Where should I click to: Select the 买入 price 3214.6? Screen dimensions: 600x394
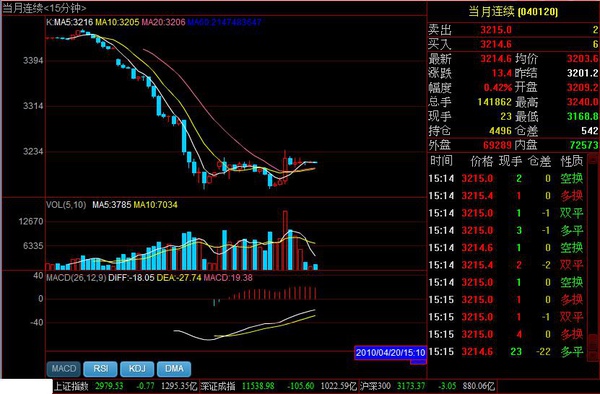tap(496, 44)
